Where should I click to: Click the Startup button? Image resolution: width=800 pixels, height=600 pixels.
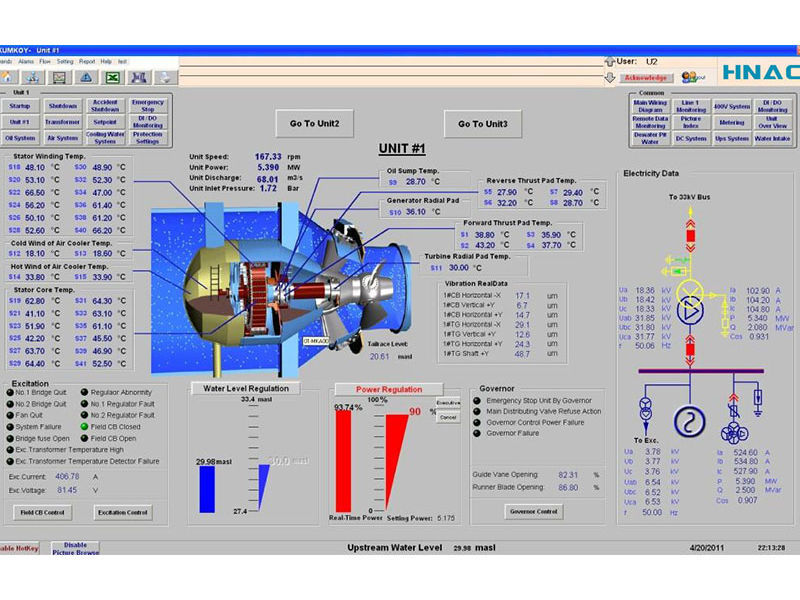pos(19,106)
